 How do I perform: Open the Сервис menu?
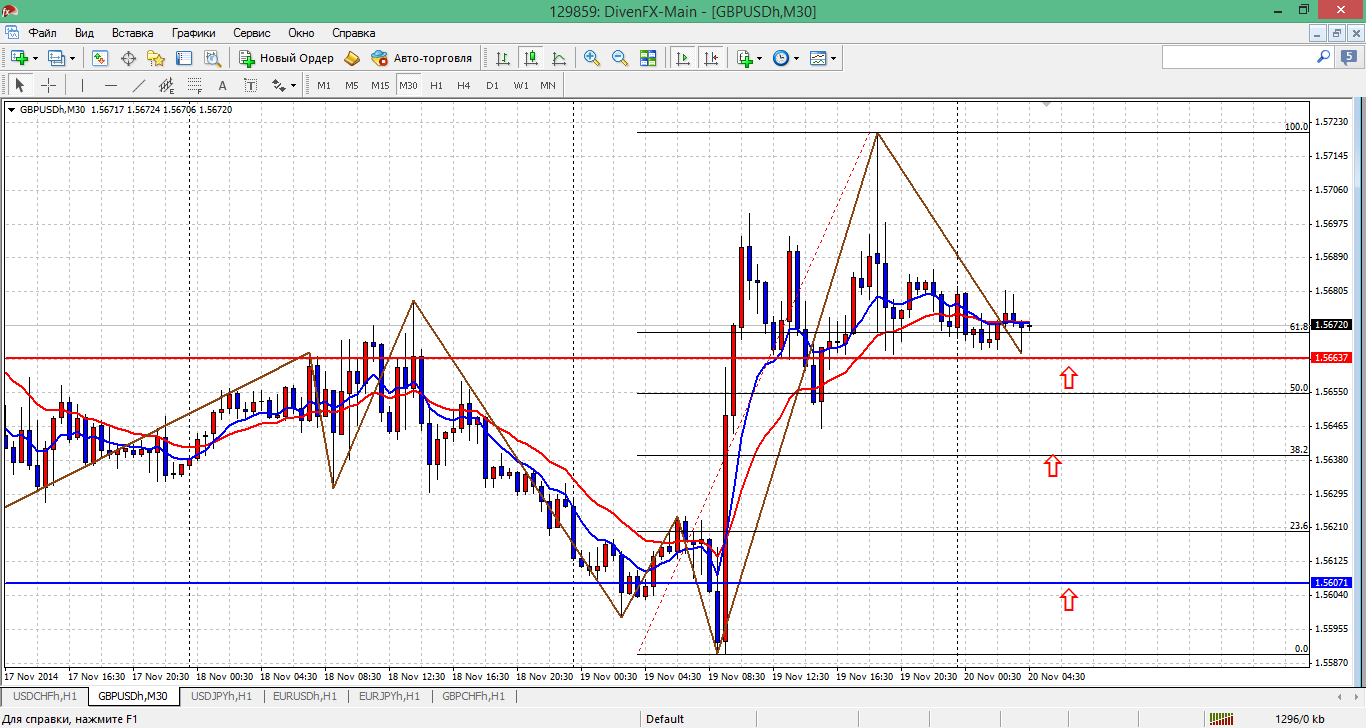tap(251, 33)
